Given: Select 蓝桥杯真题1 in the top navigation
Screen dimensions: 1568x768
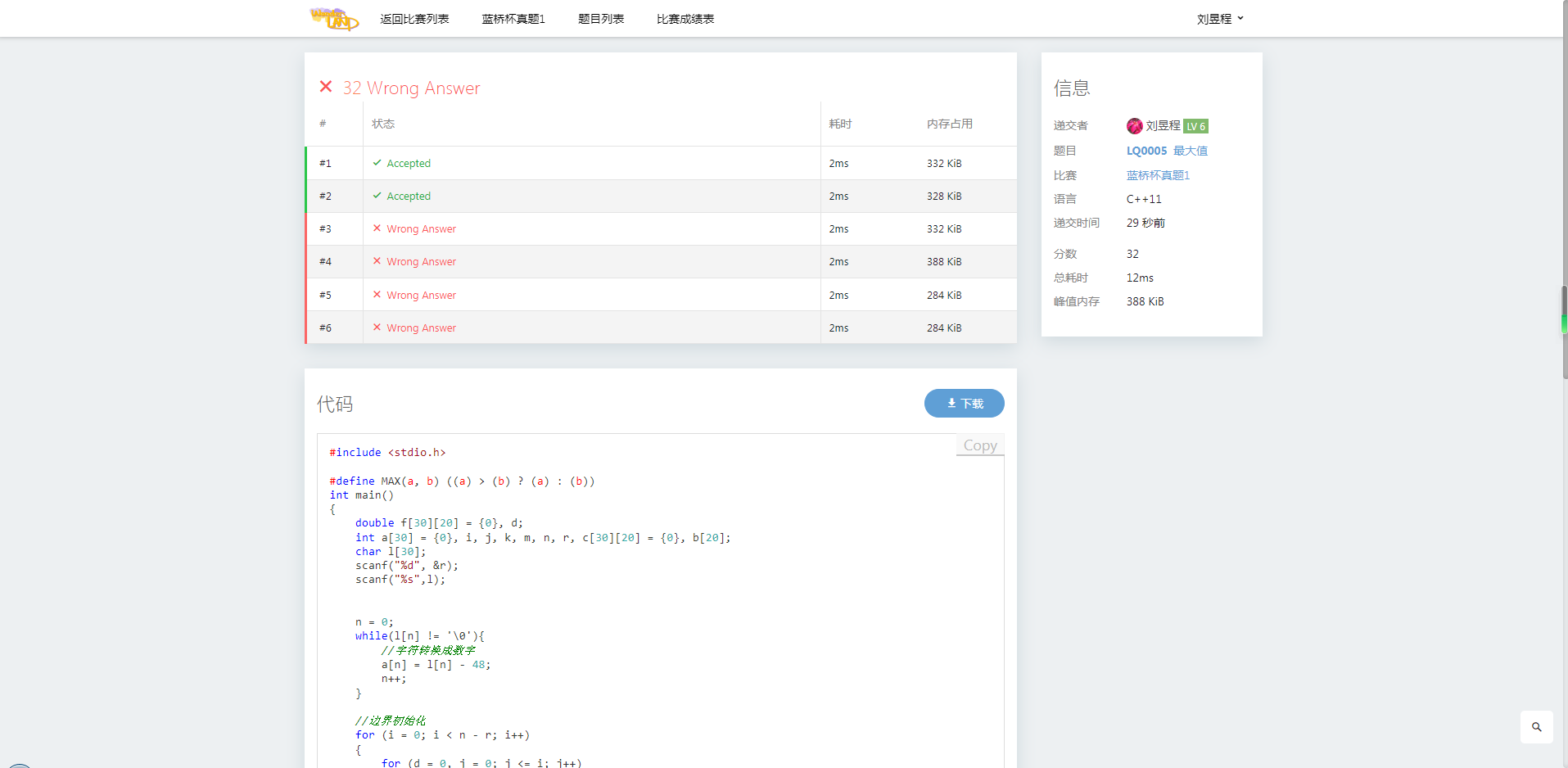Looking at the screenshot, I should pos(513,19).
